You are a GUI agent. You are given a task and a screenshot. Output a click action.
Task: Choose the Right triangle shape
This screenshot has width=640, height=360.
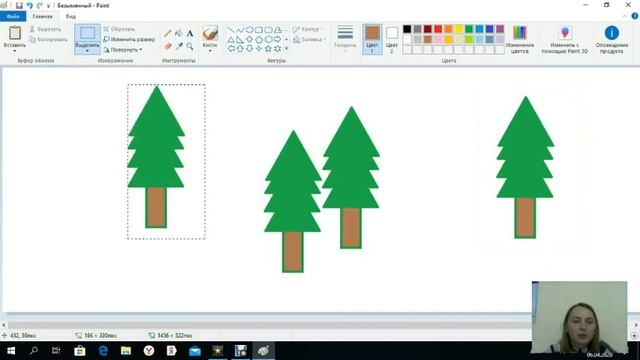point(240,40)
